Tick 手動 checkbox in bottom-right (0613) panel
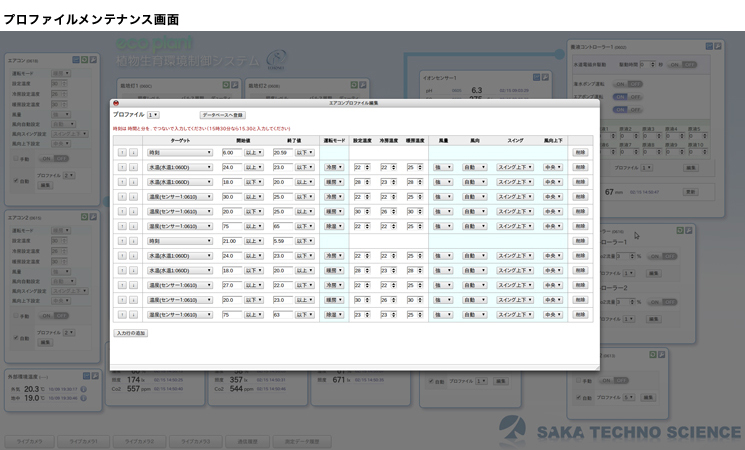This screenshot has height=450, width=745. (579, 380)
